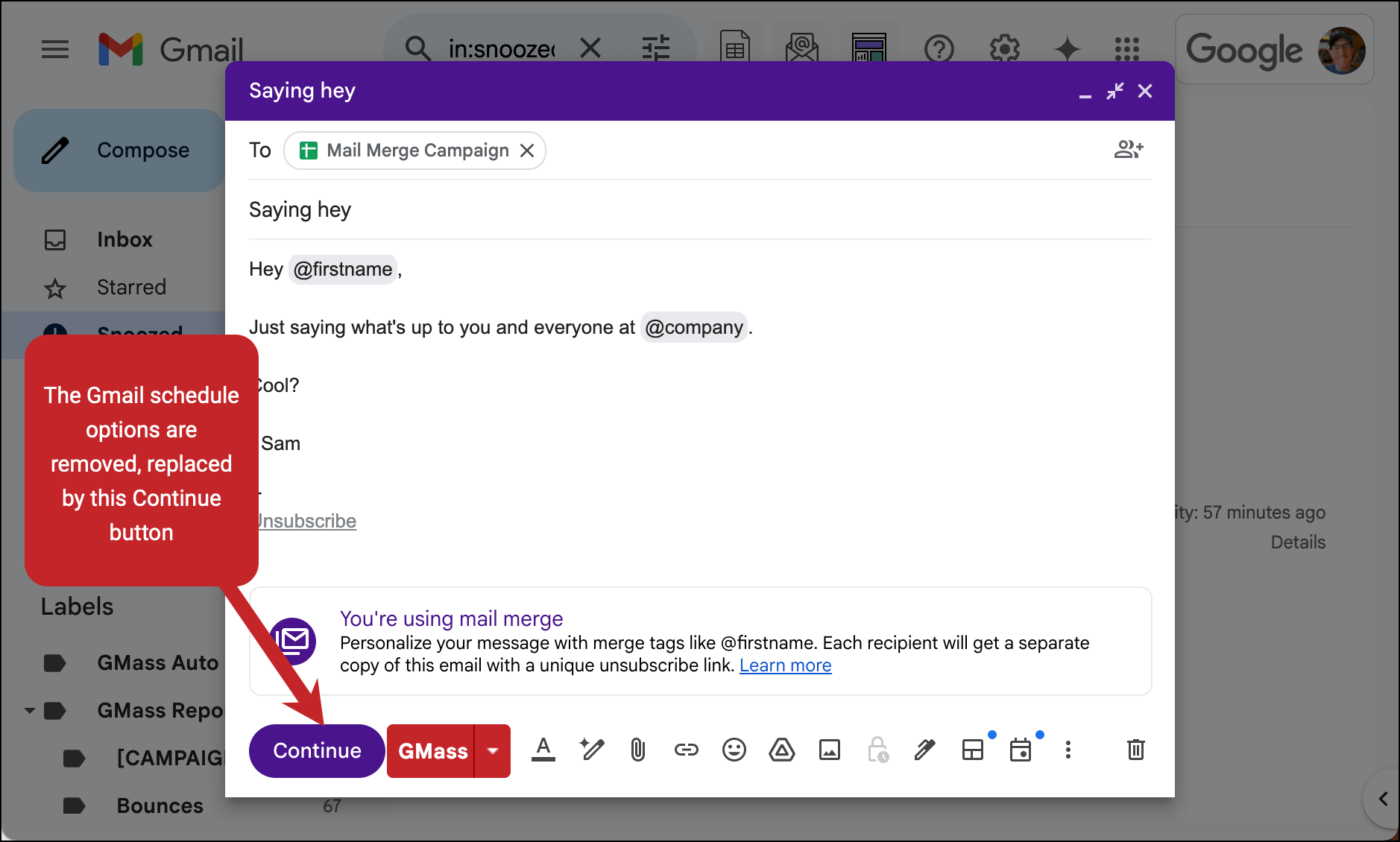
Task: Click the search magnifier icon
Action: 417,49
